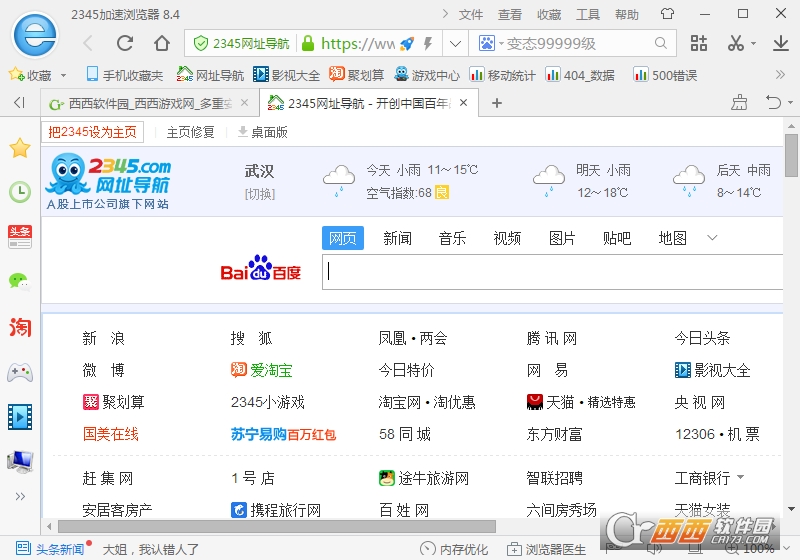Open the 腾讯网 link
Image resolution: width=800 pixels, height=560 pixels.
tap(552, 338)
